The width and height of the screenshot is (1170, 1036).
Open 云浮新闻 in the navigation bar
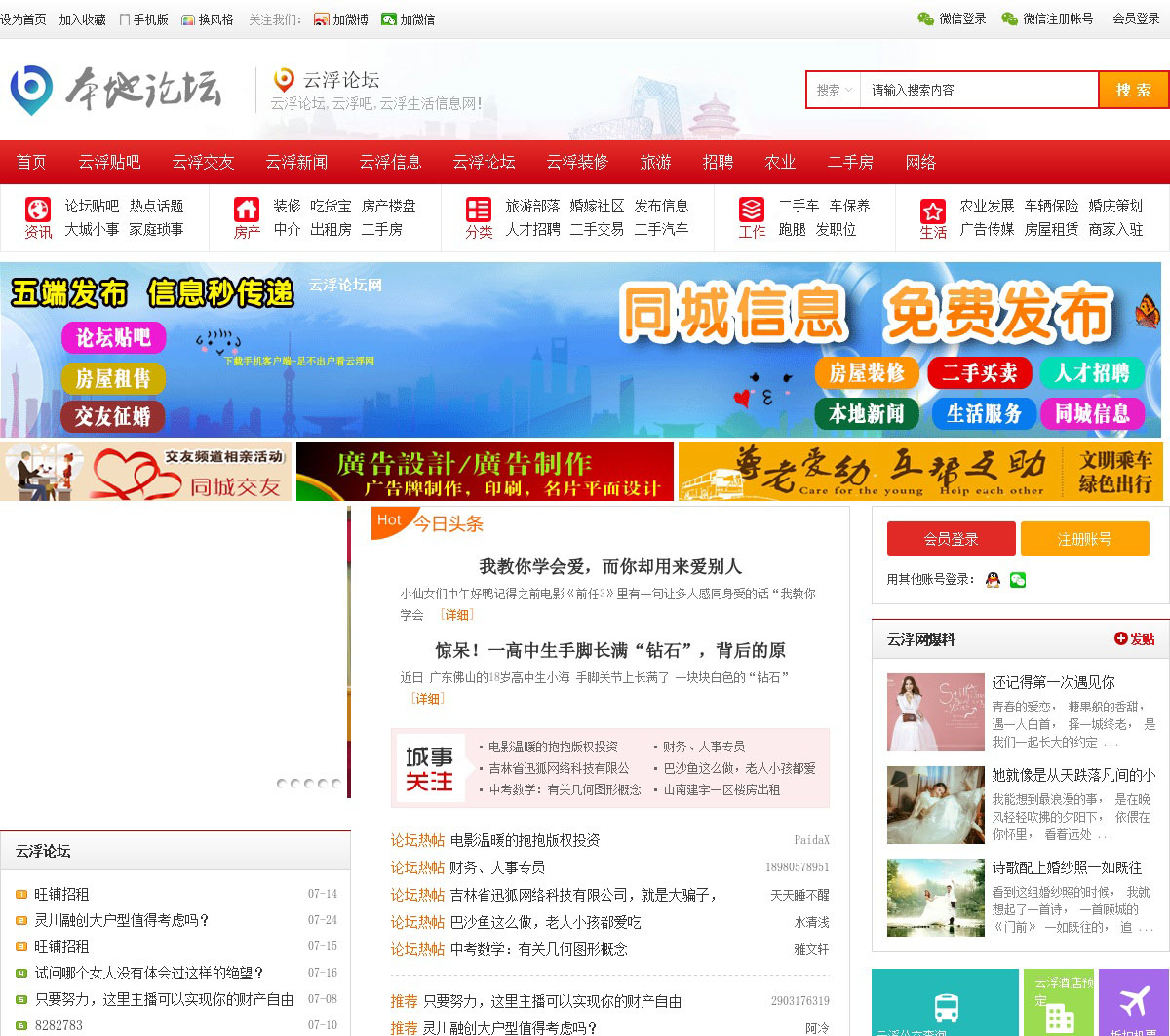296,162
